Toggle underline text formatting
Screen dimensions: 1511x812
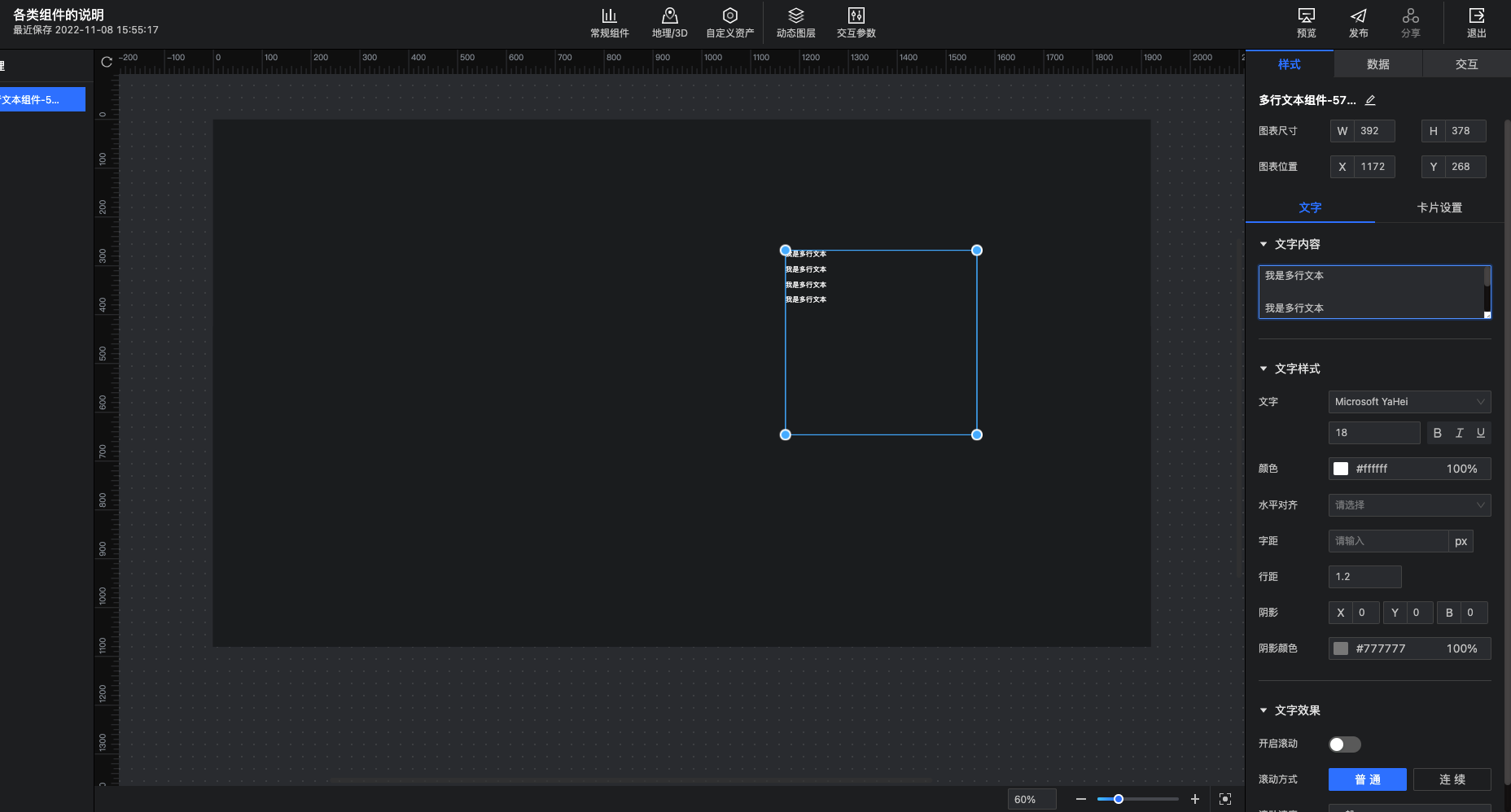pyautogui.click(x=1480, y=433)
